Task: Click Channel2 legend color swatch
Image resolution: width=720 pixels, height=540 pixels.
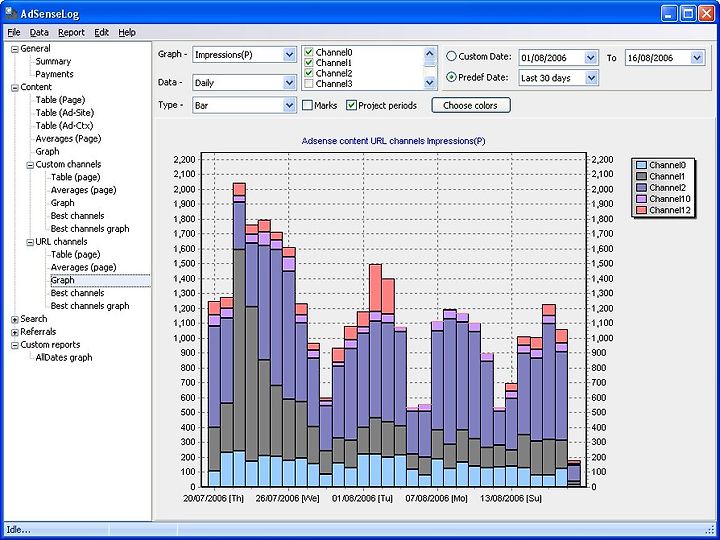Action: coord(641,188)
